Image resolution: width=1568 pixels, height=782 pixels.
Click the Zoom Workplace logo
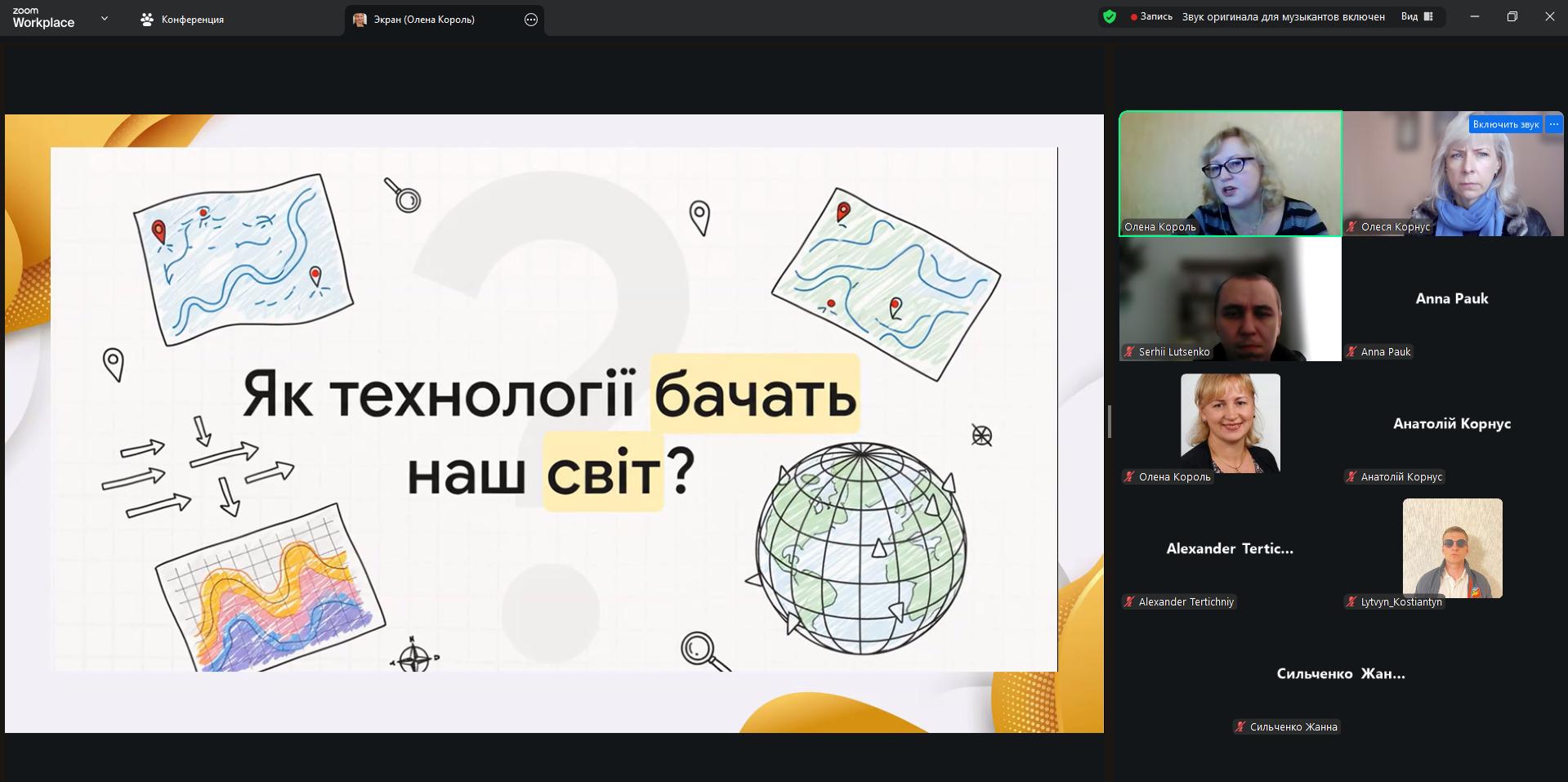tap(43, 18)
